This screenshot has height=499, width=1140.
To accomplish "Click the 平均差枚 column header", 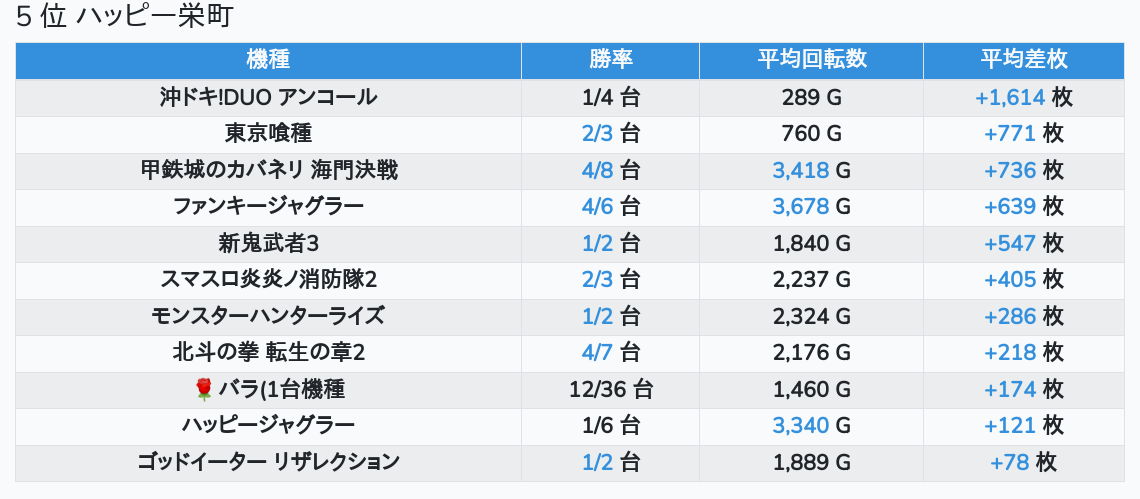I will tap(1023, 60).
